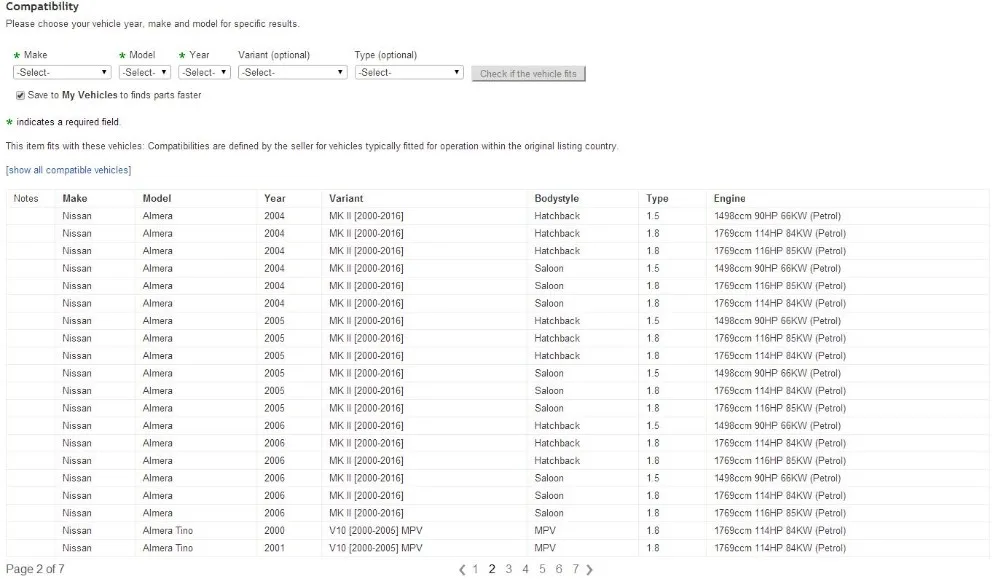Click Almera Tino in 2001 row
The width and height of the screenshot is (1000, 579).
pos(168,548)
